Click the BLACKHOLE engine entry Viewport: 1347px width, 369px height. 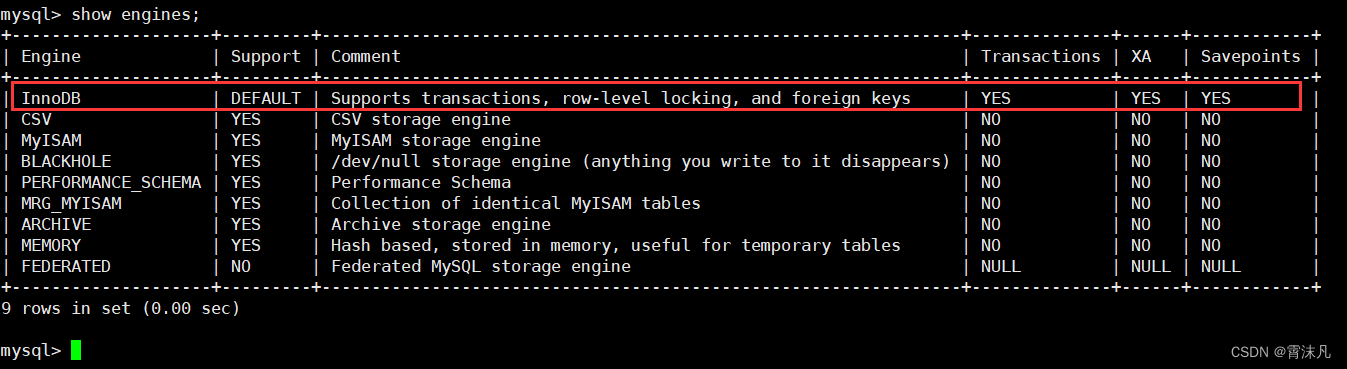coord(65,161)
